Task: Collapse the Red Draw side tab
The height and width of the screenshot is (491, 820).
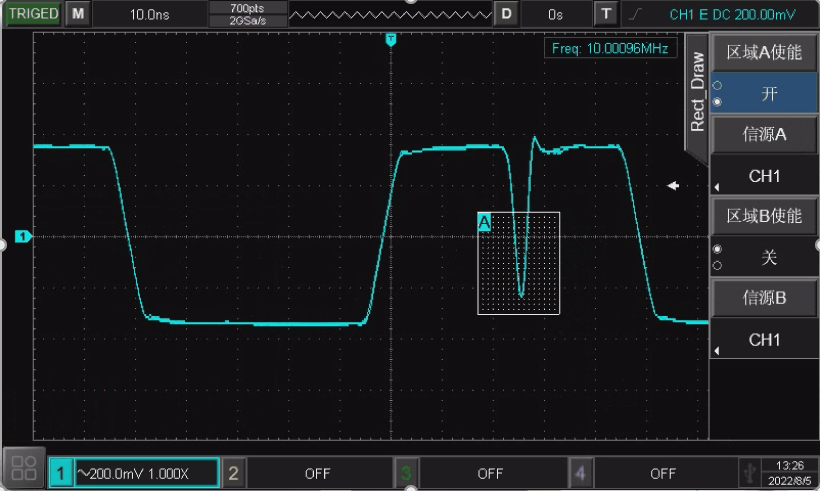Action: (697, 92)
